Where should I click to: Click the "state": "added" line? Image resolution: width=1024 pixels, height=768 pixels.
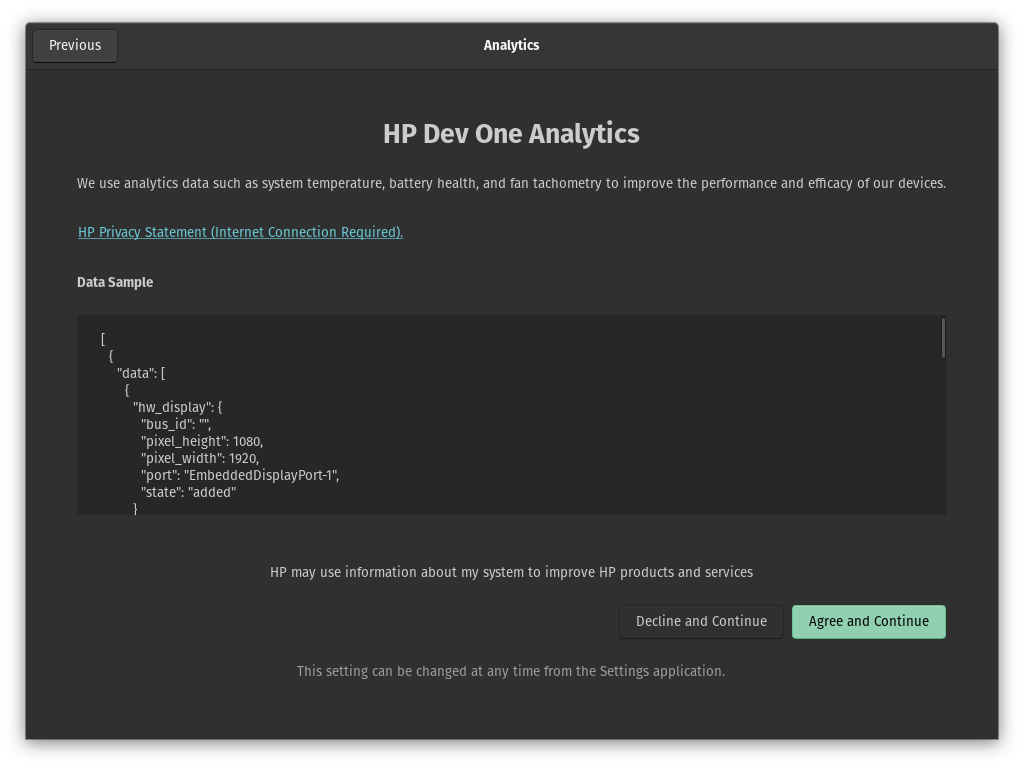pos(188,492)
